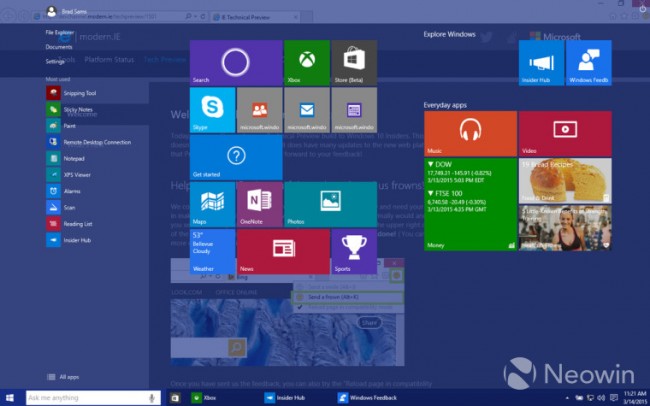This screenshot has height=406, width=650.
Task: Open the Mail envelope tile
Action: (x=307, y=110)
